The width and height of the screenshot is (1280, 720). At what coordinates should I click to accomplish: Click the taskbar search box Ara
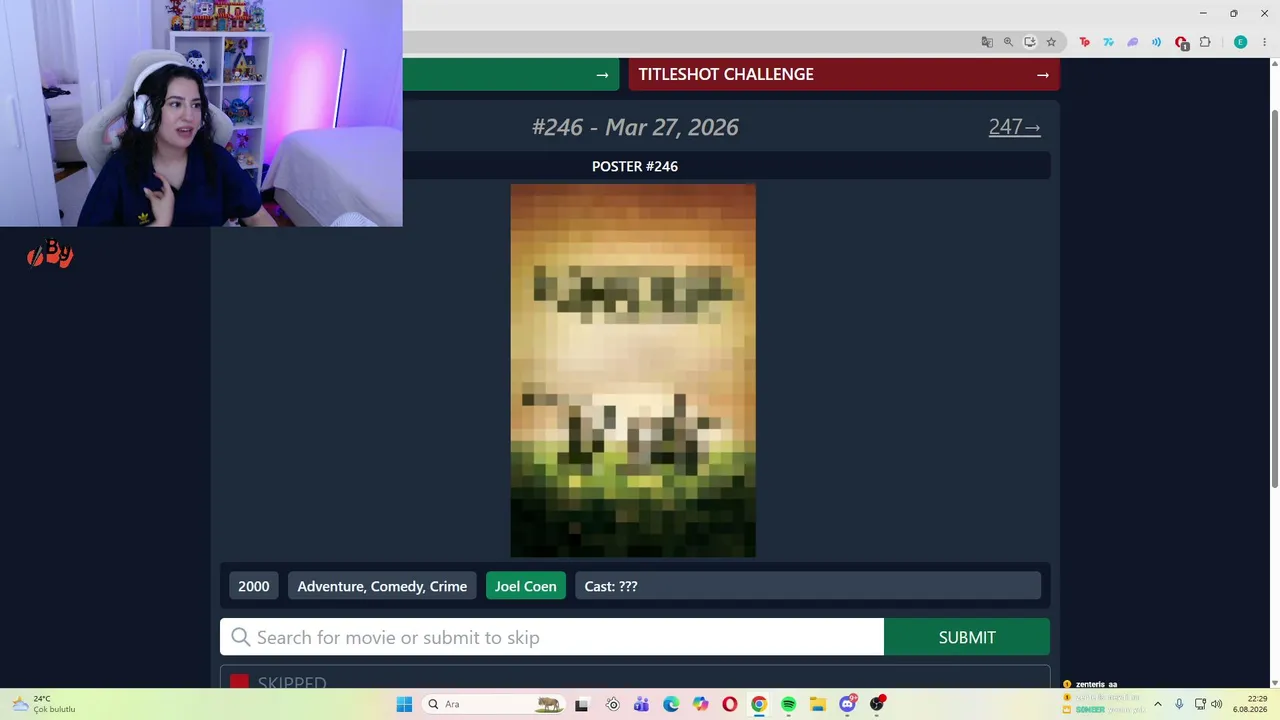pos(493,704)
